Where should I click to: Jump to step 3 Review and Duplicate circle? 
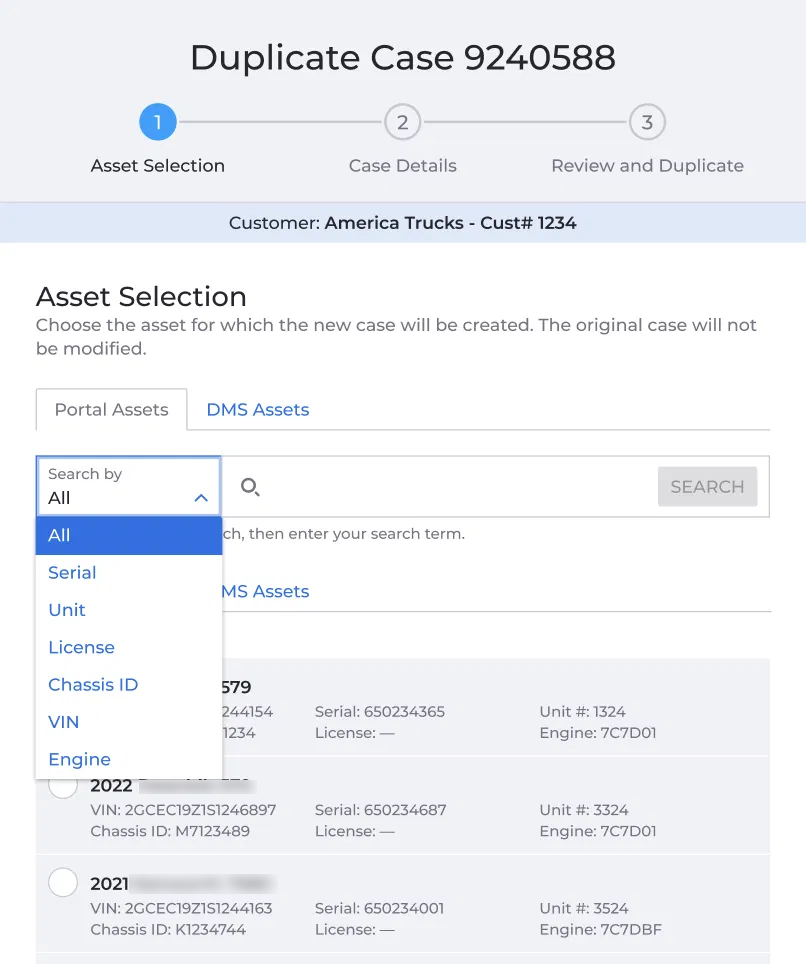point(647,122)
